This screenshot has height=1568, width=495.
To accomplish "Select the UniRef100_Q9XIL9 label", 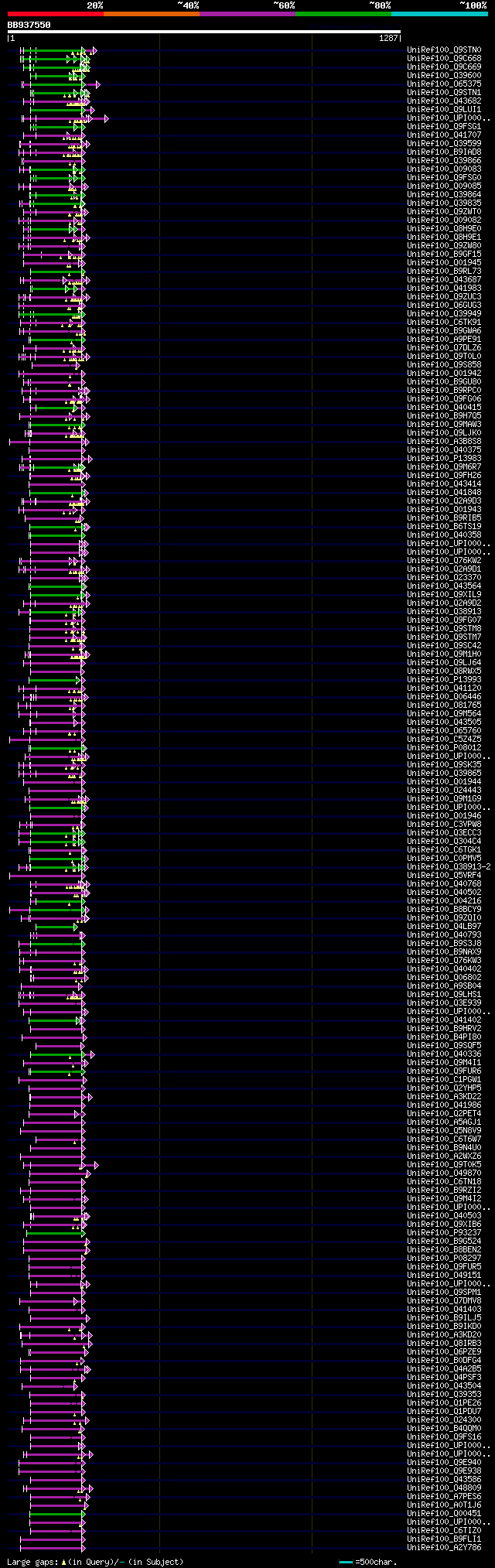I will [x=444, y=595].
